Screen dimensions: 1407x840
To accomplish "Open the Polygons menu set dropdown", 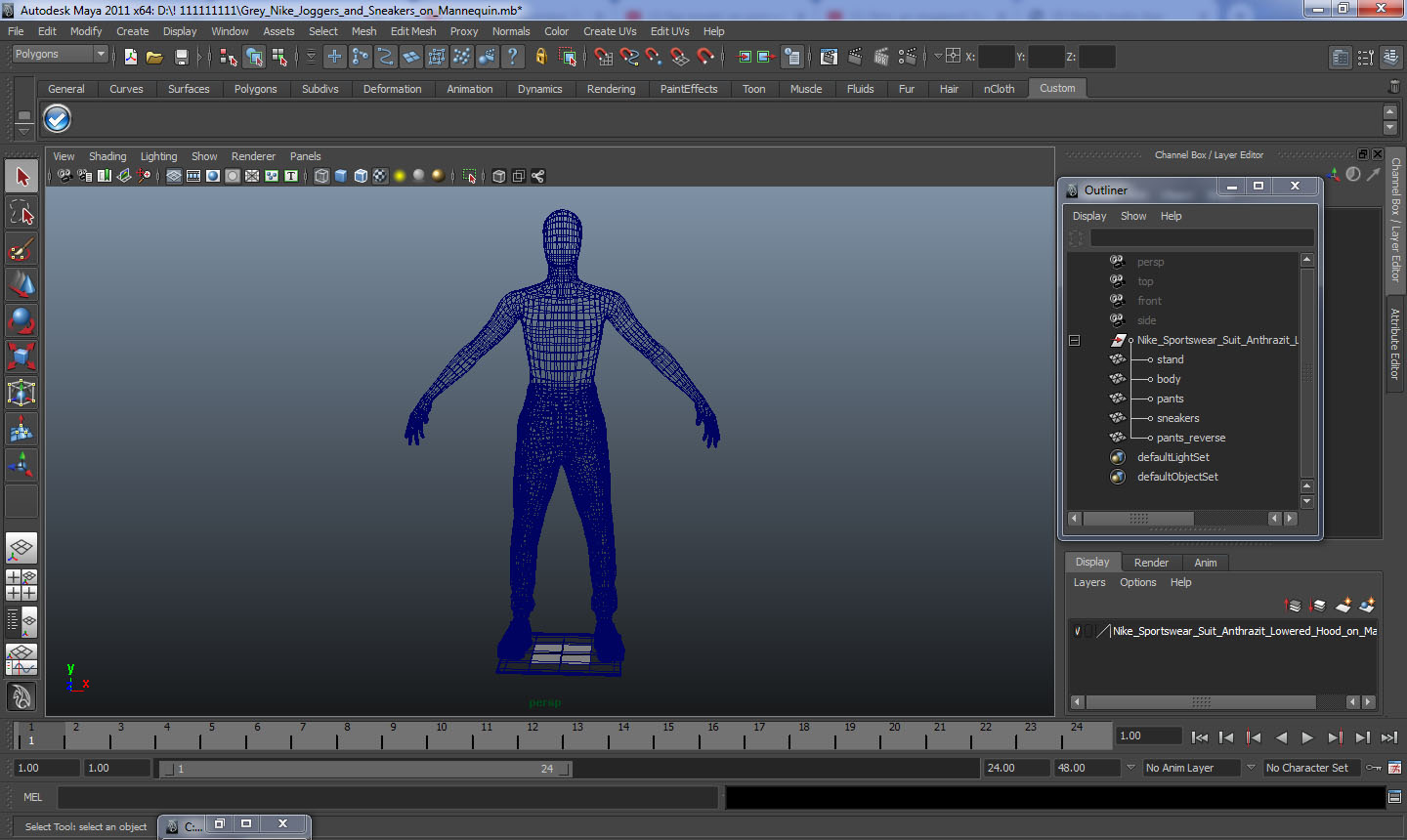I will pyautogui.click(x=100, y=55).
